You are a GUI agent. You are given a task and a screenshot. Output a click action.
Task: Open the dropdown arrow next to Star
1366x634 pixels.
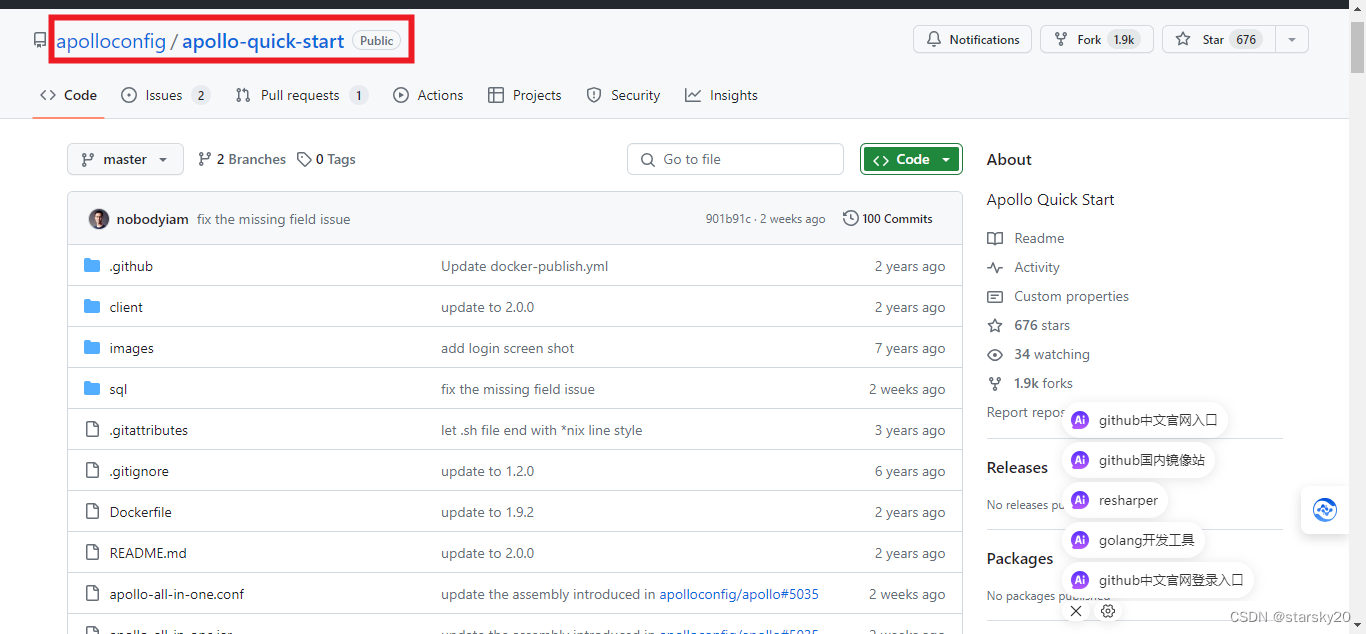pyautogui.click(x=1292, y=40)
